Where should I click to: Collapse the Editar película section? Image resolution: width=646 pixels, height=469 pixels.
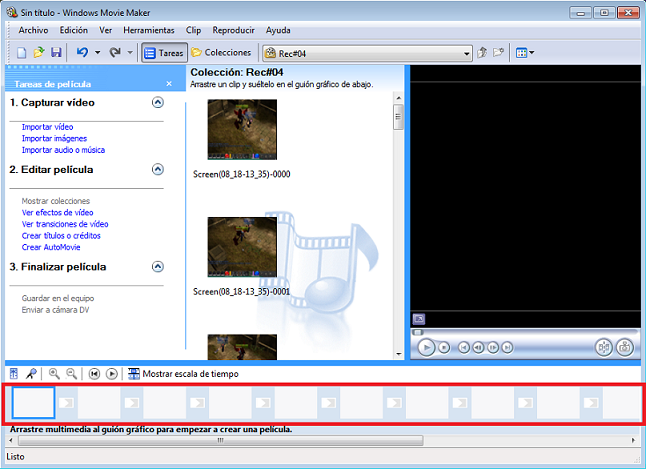(x=158, y=169)
